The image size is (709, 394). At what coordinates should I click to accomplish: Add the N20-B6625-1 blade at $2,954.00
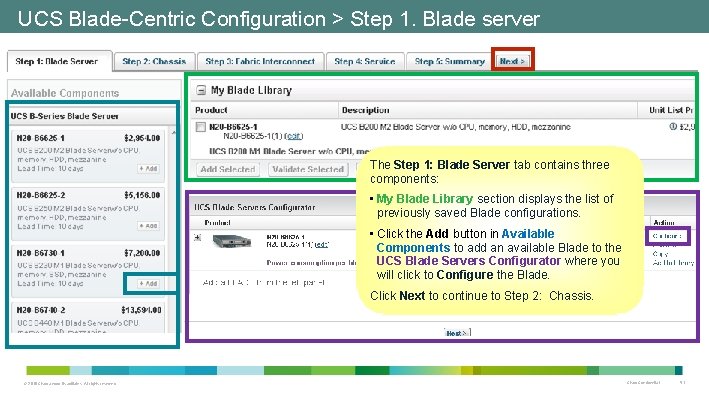point(148,168)
